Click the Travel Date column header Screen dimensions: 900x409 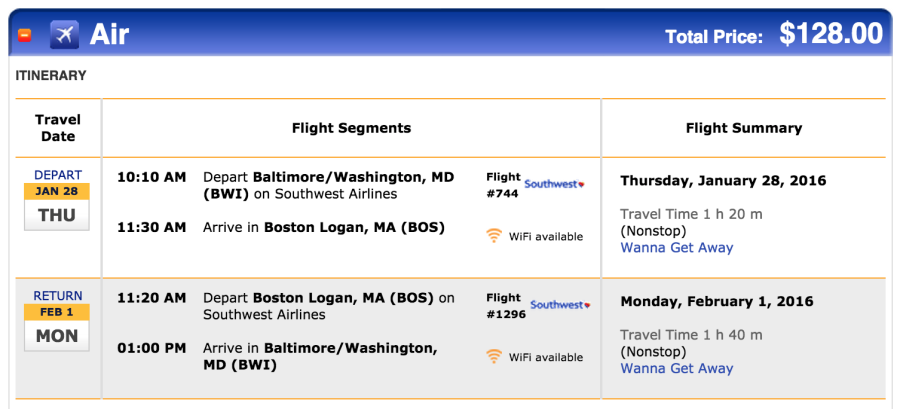tap(58, 128)
